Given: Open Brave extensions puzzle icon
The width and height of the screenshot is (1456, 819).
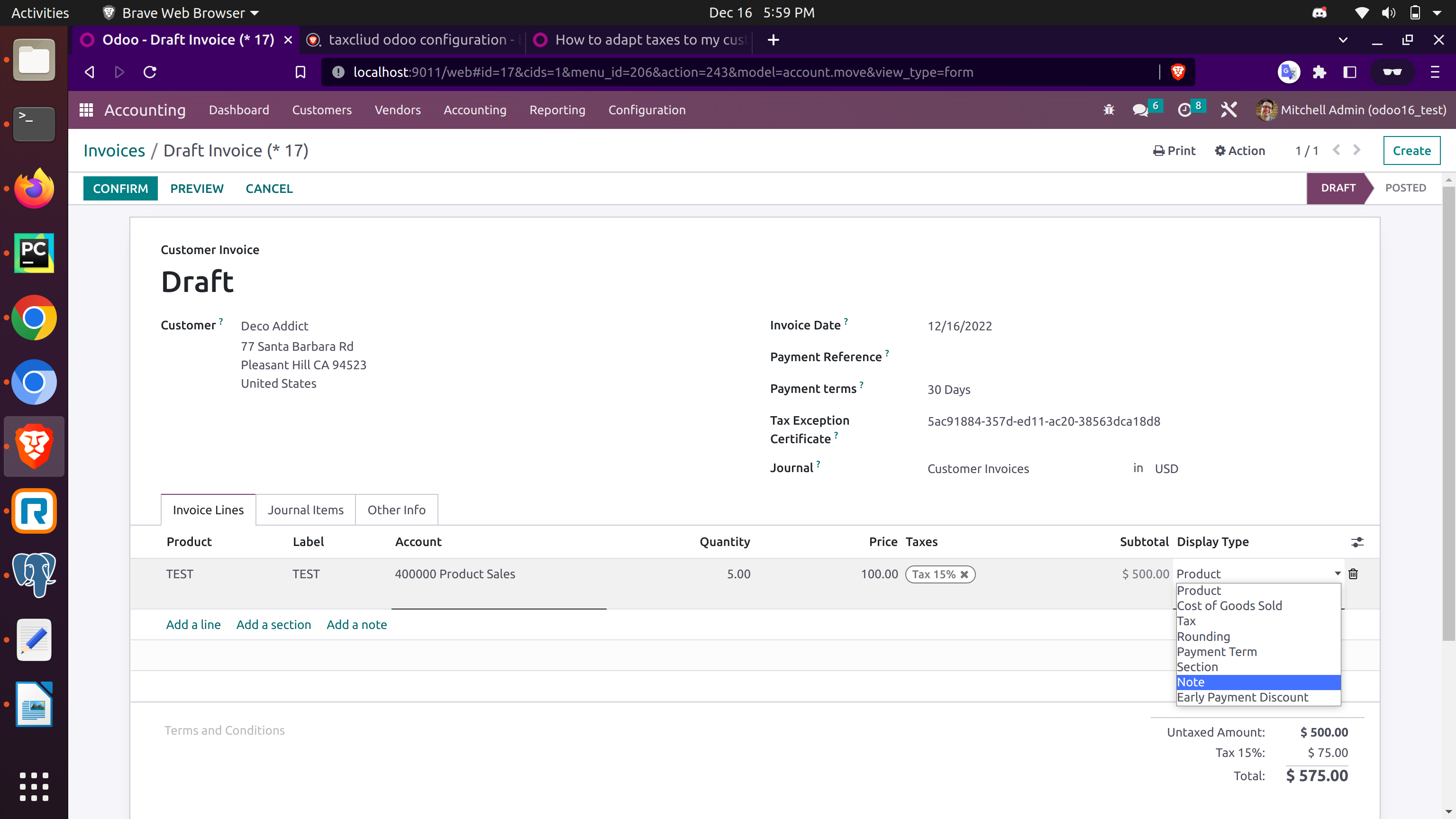Looking at the screenshot, I should point(1319,72).
